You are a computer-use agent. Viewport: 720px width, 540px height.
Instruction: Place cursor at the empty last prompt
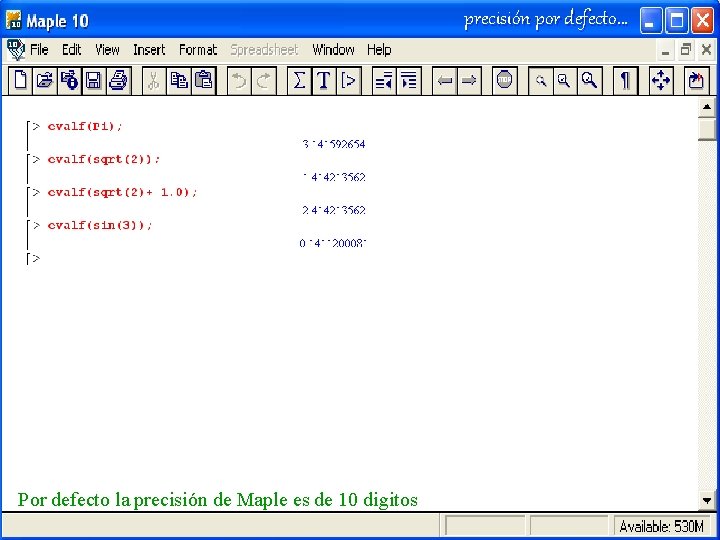click(x=36, y=259)
